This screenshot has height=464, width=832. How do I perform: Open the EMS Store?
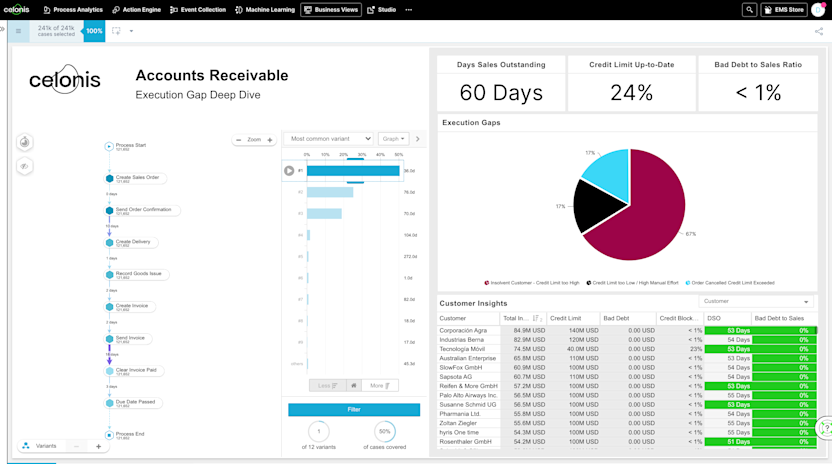click(784, 10)
